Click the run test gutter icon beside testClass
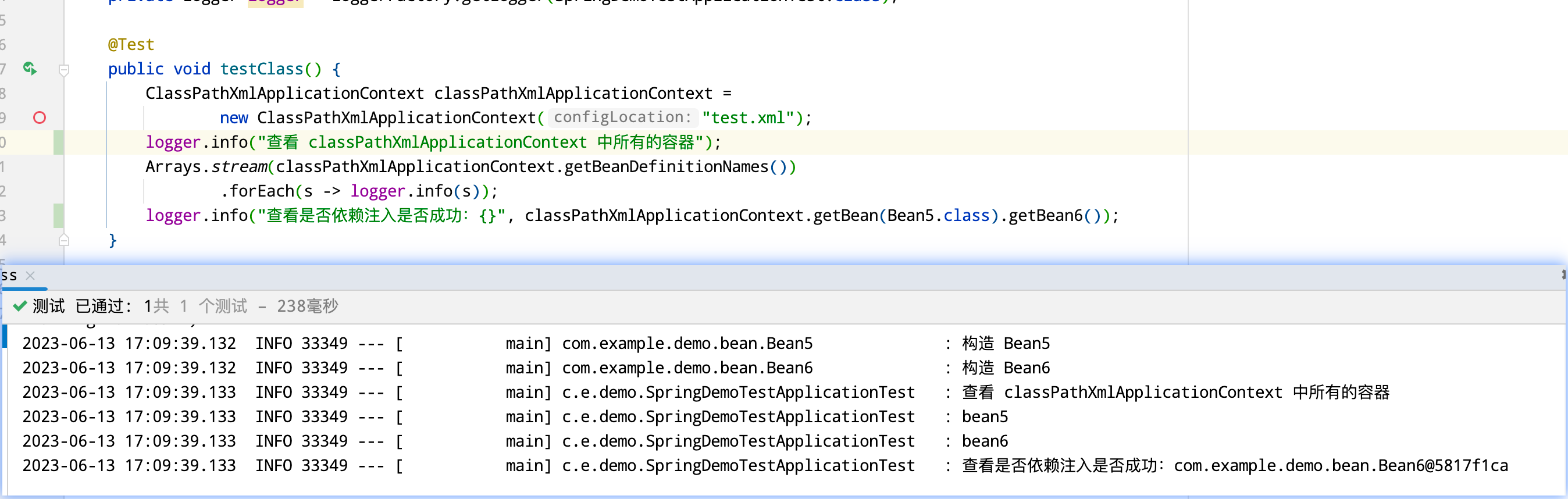The width and height of the screenshot is (1568, 499). pyautogui.click(x=30, y=69)
